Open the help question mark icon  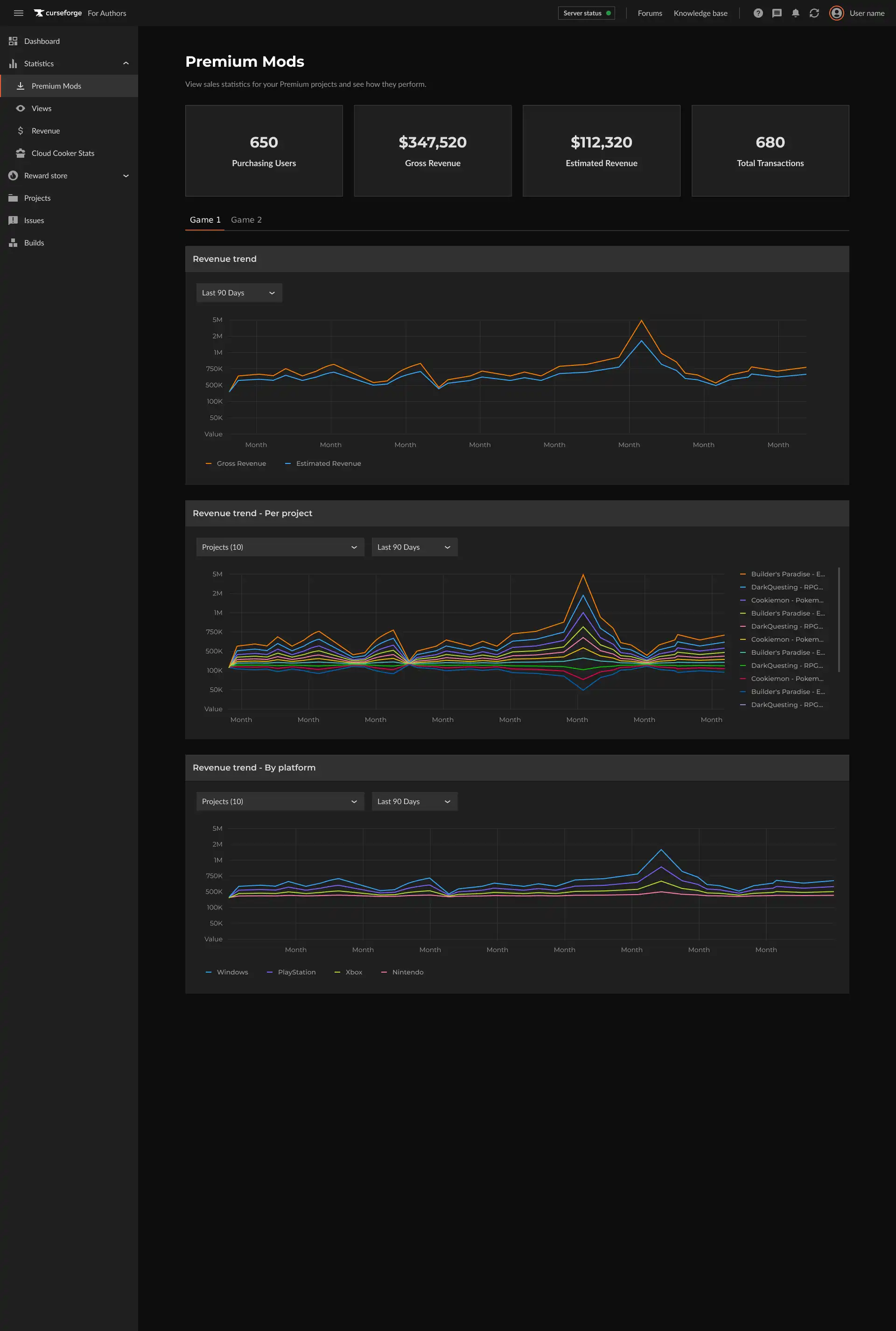[x=758, y=13]
